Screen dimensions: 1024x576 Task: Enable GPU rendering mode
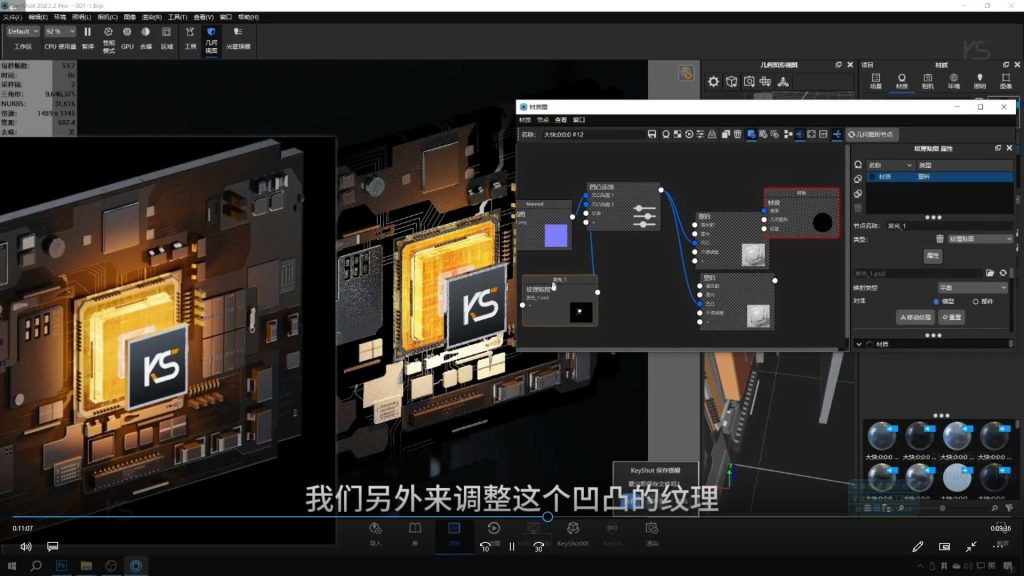(127, 38)
